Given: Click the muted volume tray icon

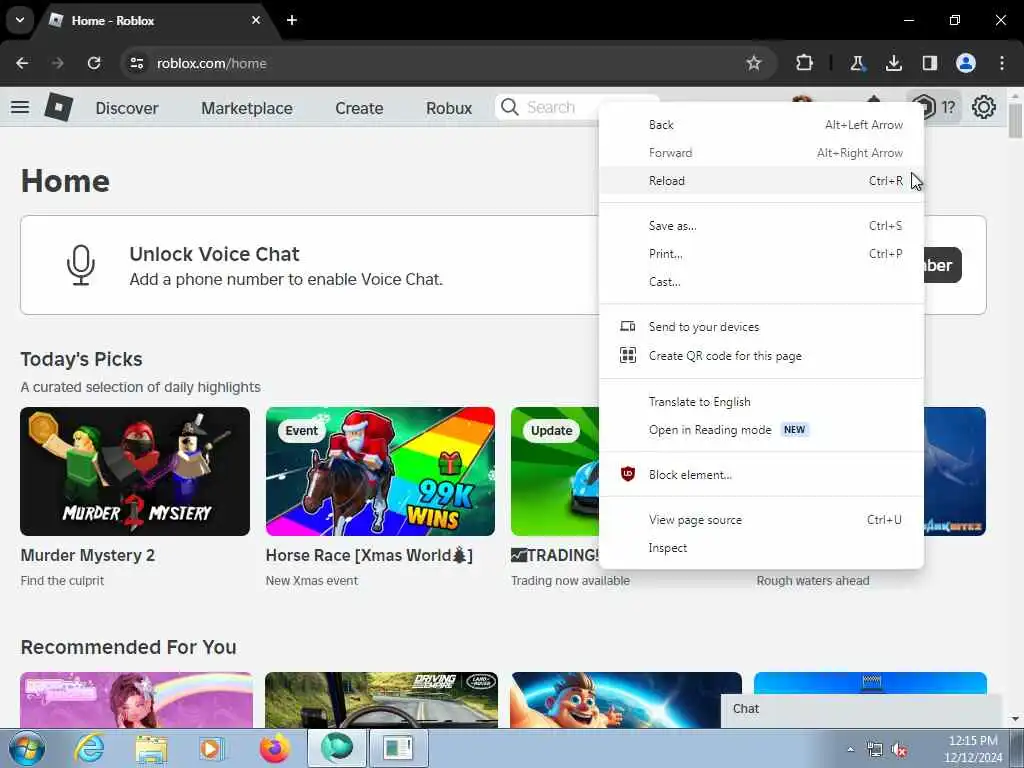Looking at the screenshot, I should tap(900, 750).
